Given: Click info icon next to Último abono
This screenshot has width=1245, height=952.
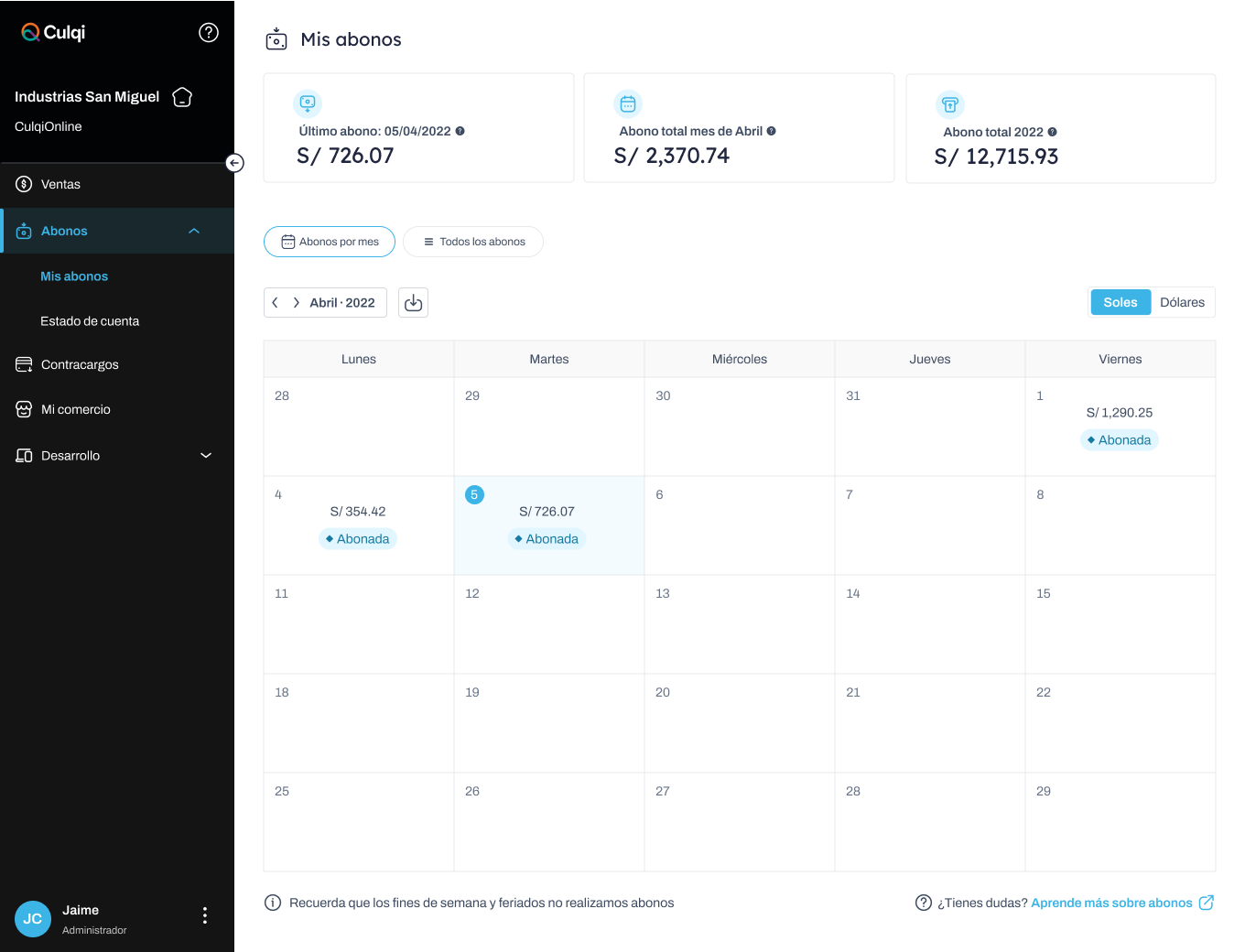Looking at the screenshot, I should coord(460,131).
